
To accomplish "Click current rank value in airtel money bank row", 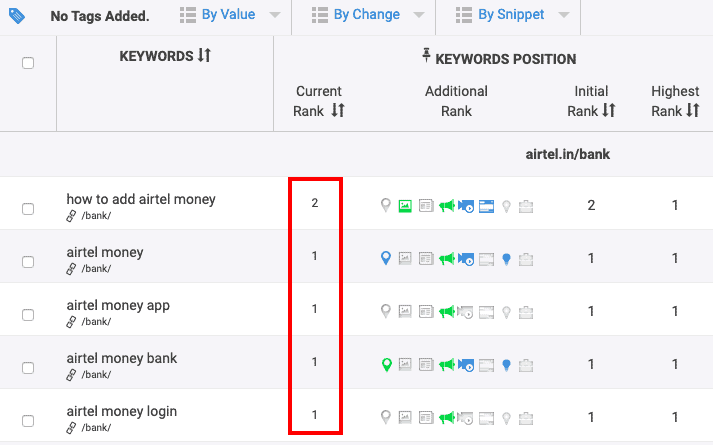I will click(314, 362).
